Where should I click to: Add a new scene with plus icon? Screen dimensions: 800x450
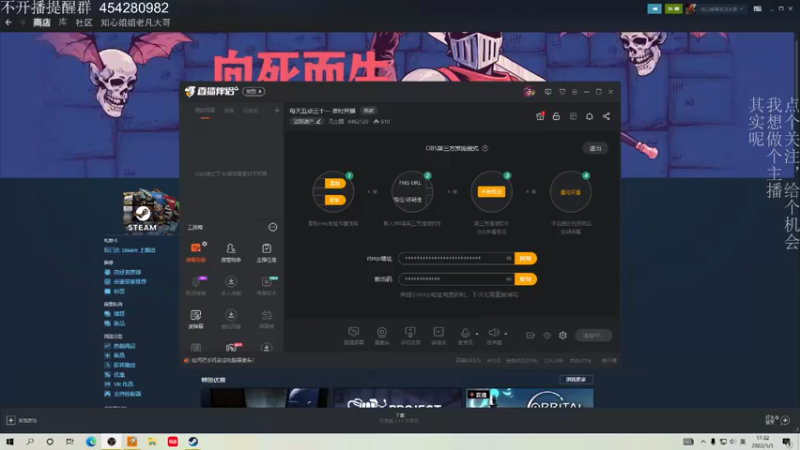point(277,110)
